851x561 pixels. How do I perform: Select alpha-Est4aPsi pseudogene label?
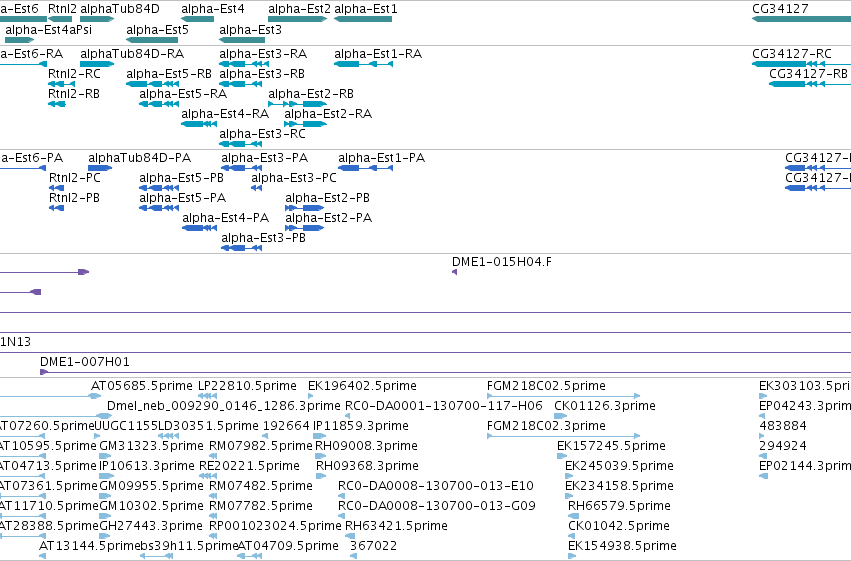tap(48, 30)
